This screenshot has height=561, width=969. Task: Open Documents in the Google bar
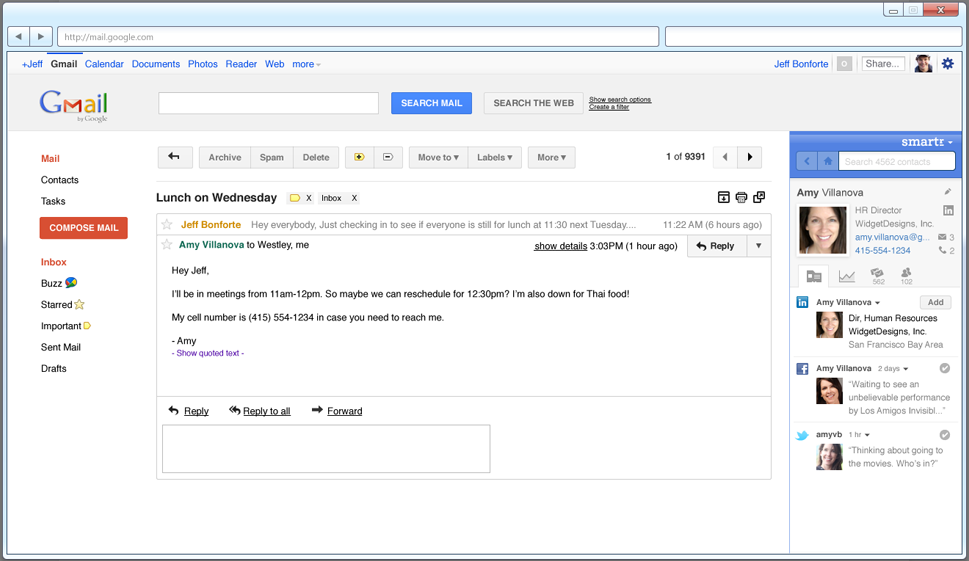point(156,64)
